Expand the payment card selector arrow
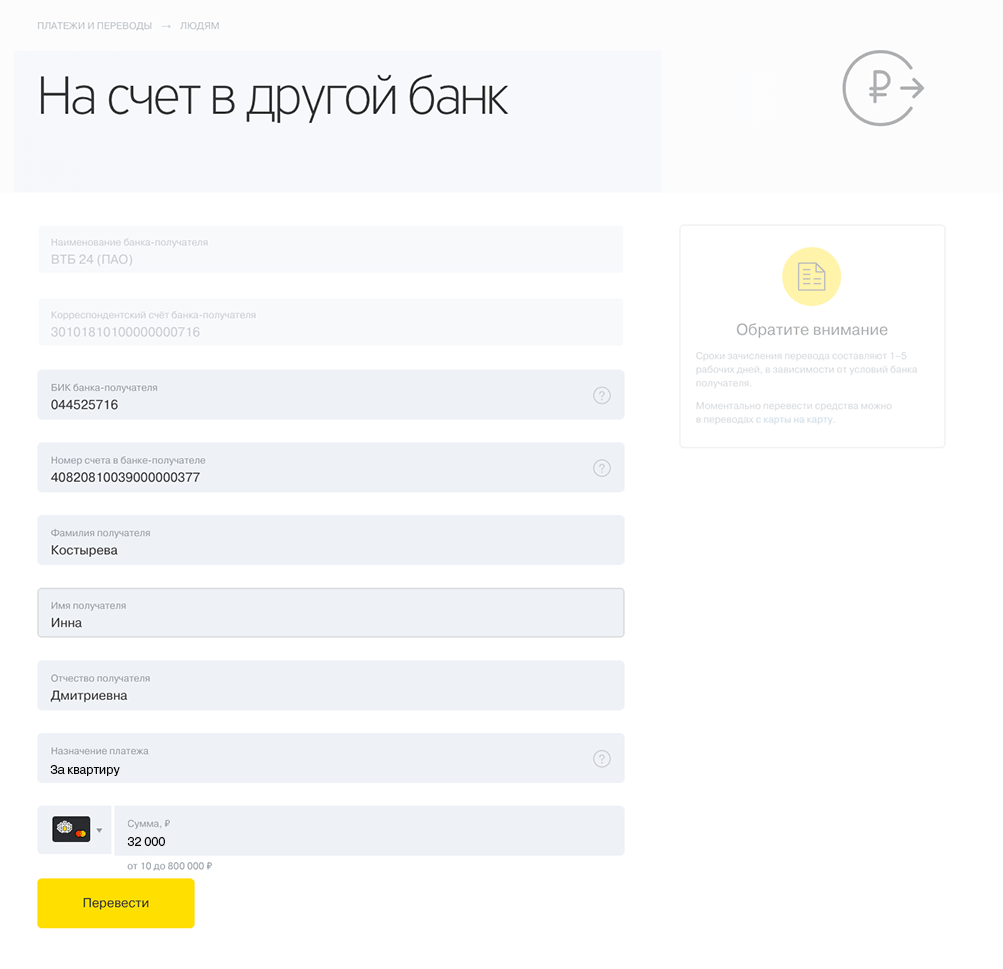This screenshot has height=969, width=1003. point(99,830)
